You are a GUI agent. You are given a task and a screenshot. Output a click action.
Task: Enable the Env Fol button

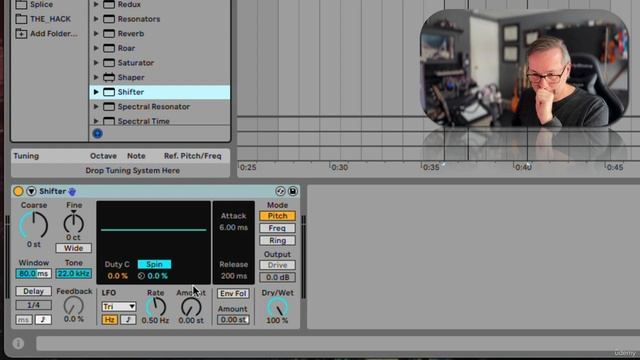coord(233,293)
